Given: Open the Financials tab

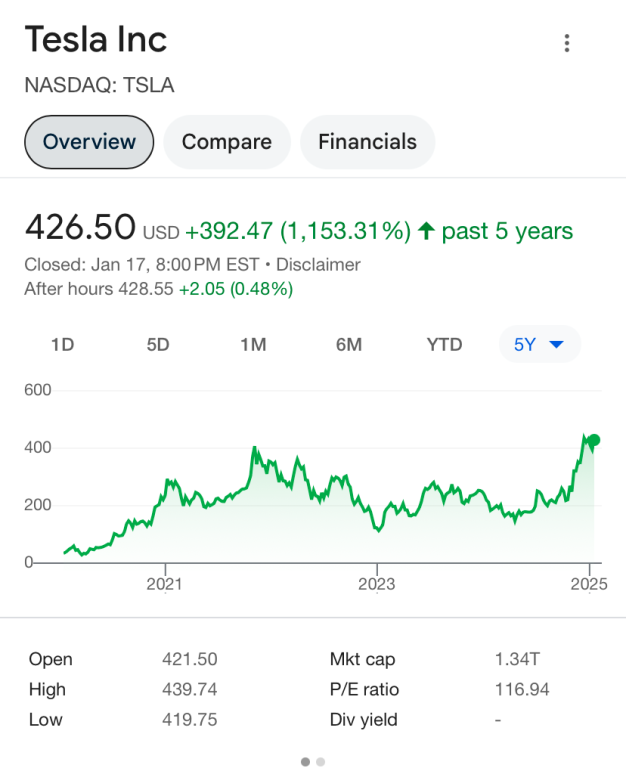Looking at the screenshot, I should 367,142.
